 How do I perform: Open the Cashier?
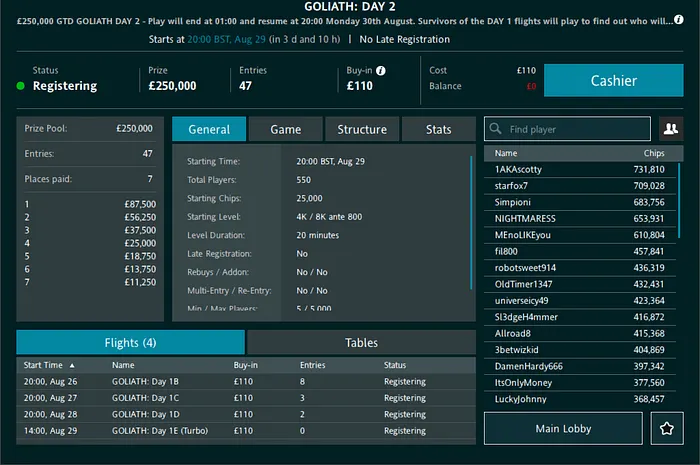[613, 81]
